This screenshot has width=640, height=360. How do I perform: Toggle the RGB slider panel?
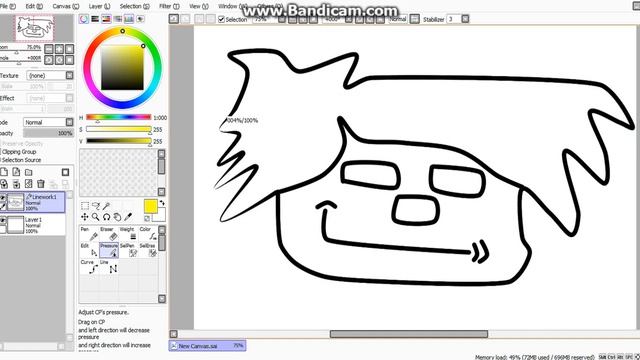tap(95, 19)
